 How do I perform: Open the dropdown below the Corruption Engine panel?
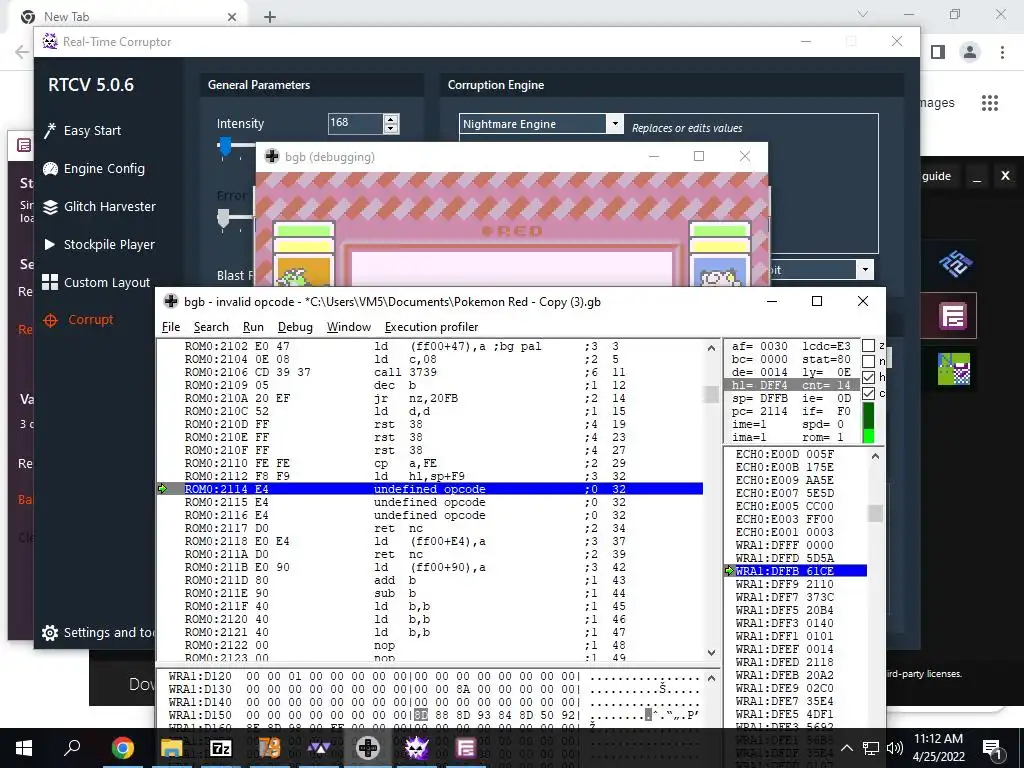(865, 270)
